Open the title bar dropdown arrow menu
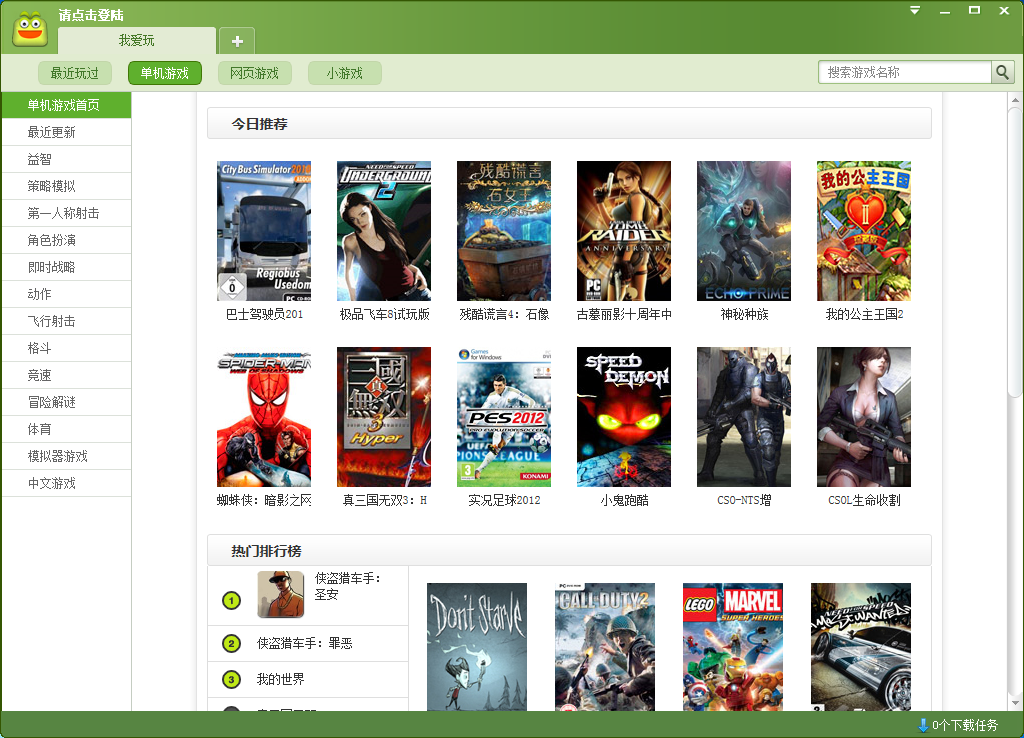 pos(913,10)
